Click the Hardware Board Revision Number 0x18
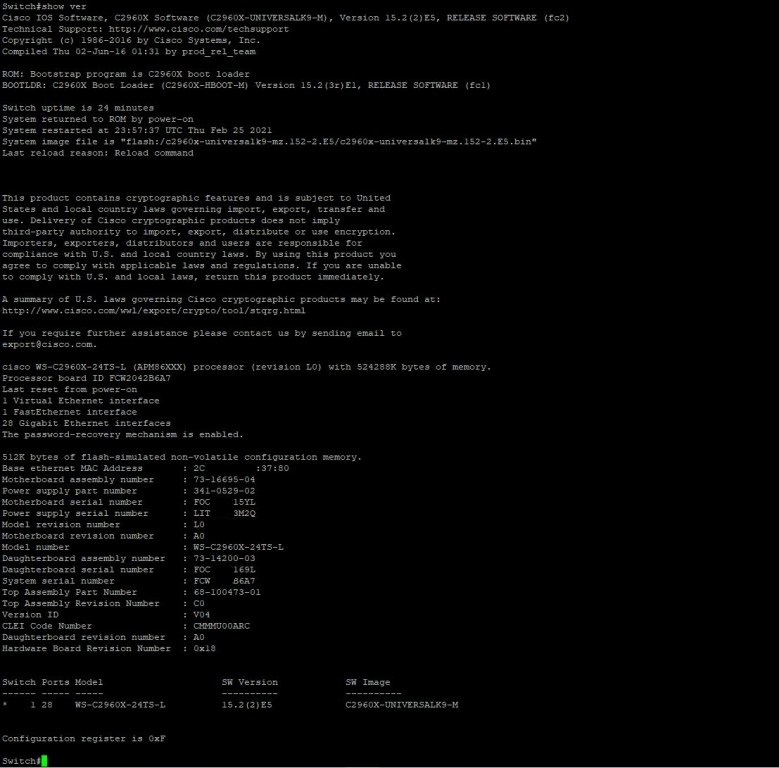779x768 pixels. tap(204, 648)
